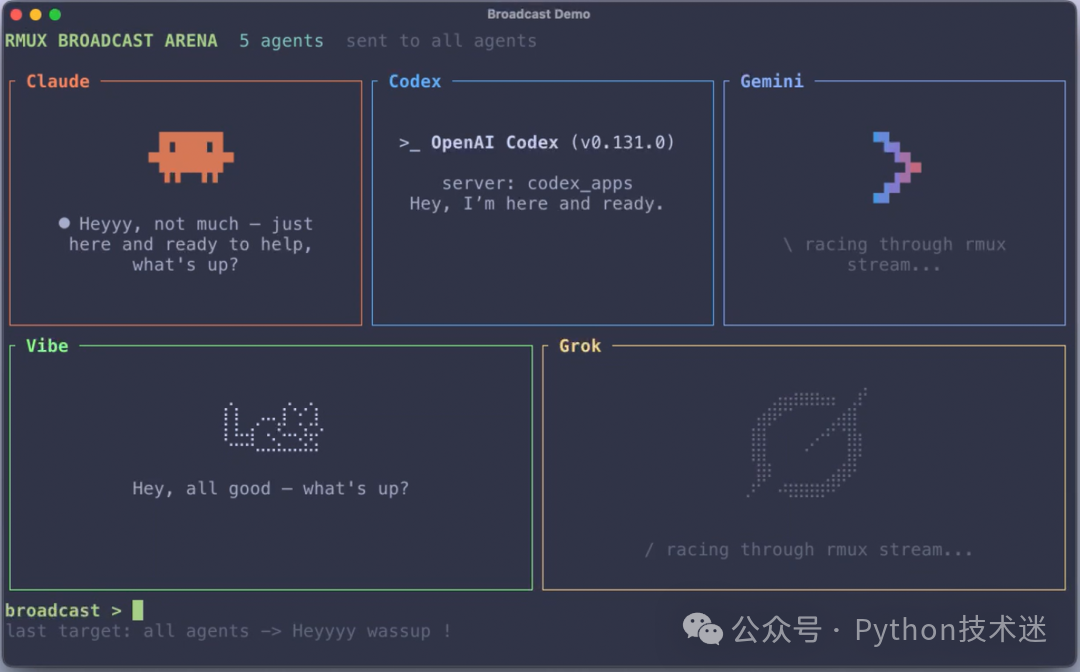Select the Vibe pane title
The height and width of the screenshot is (672, 1080).
pyautogui.click(x=47, y=346)
